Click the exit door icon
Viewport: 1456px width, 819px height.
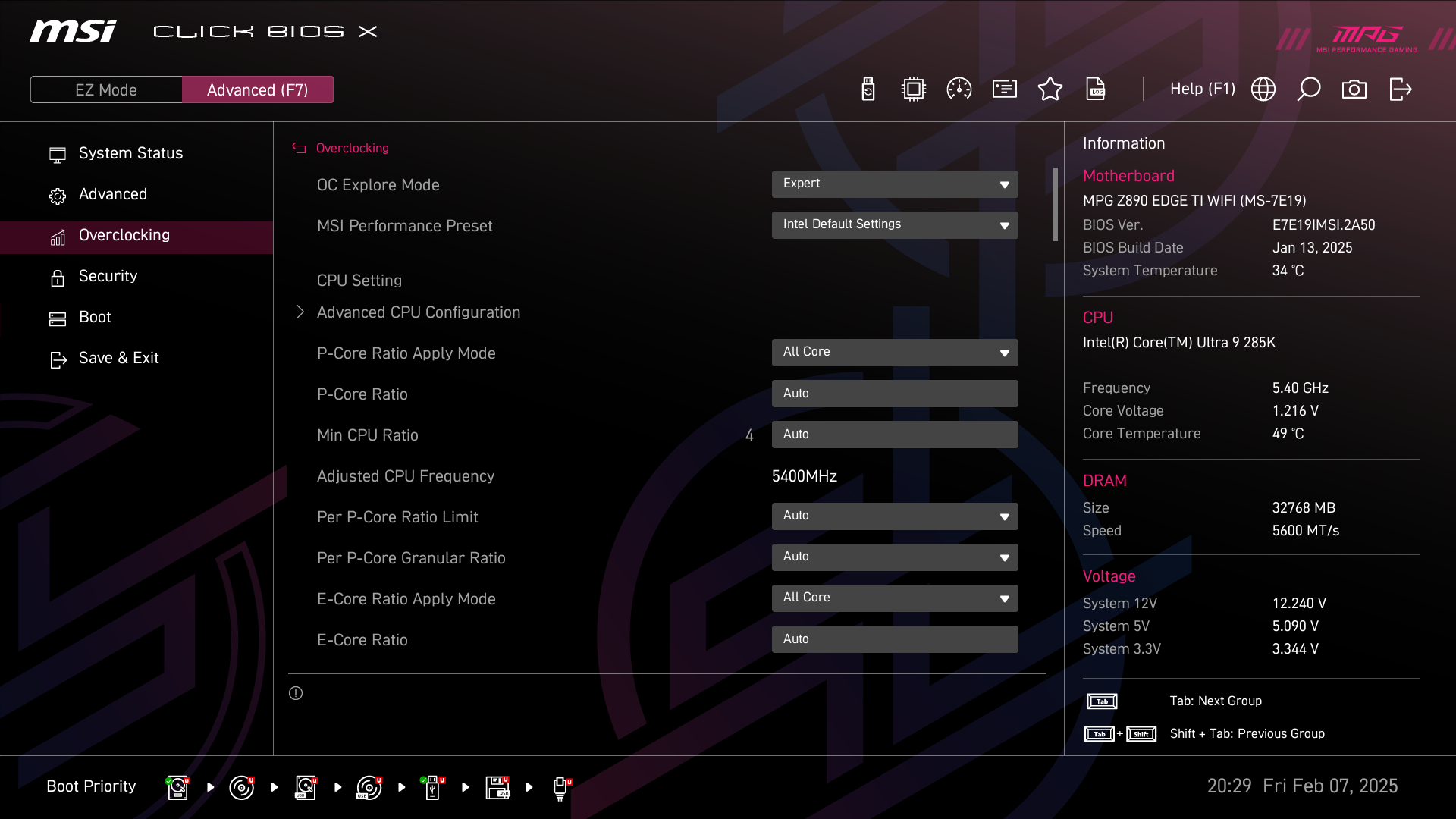[1400, 89]
